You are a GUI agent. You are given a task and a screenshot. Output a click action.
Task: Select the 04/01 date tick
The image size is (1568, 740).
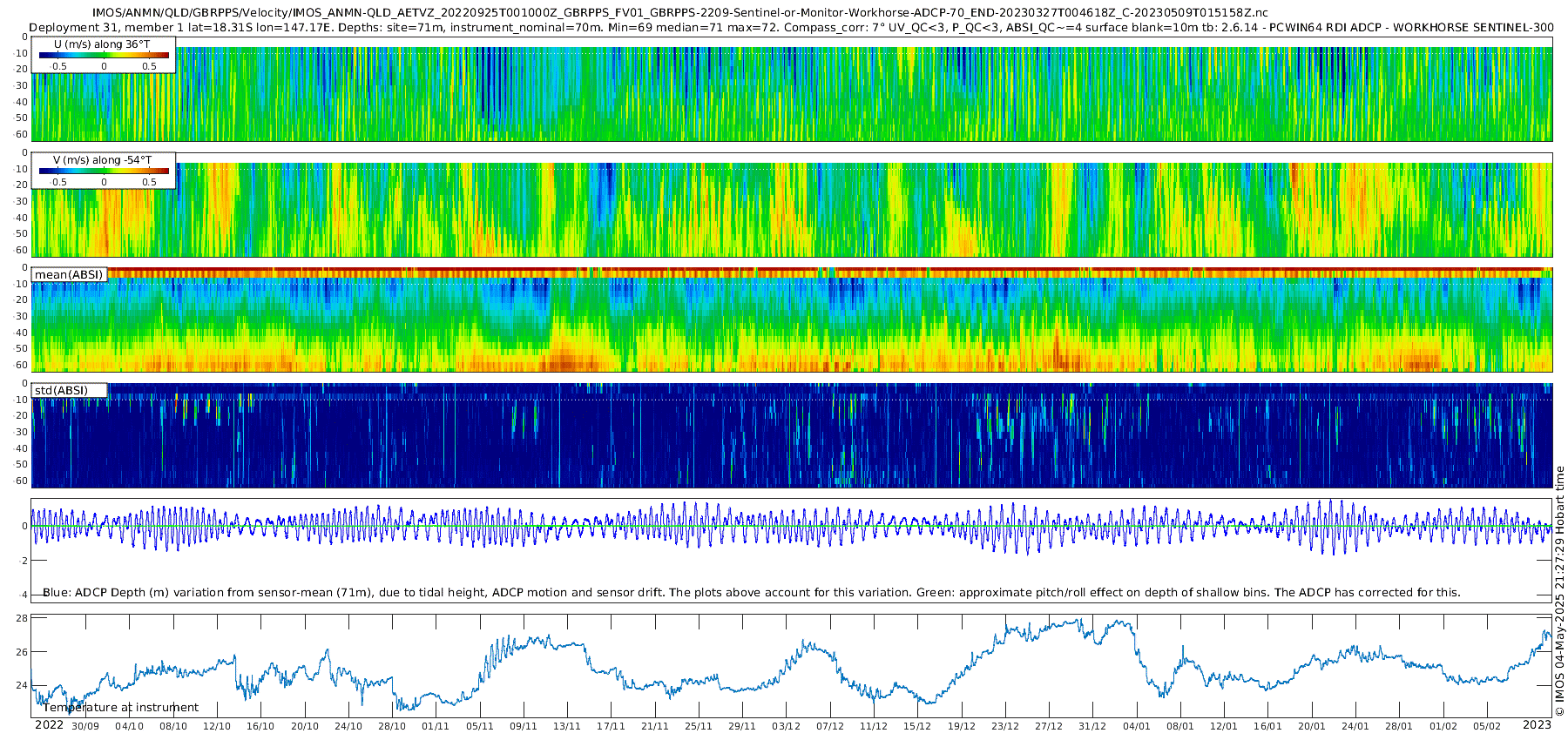tap(1136, 726)
